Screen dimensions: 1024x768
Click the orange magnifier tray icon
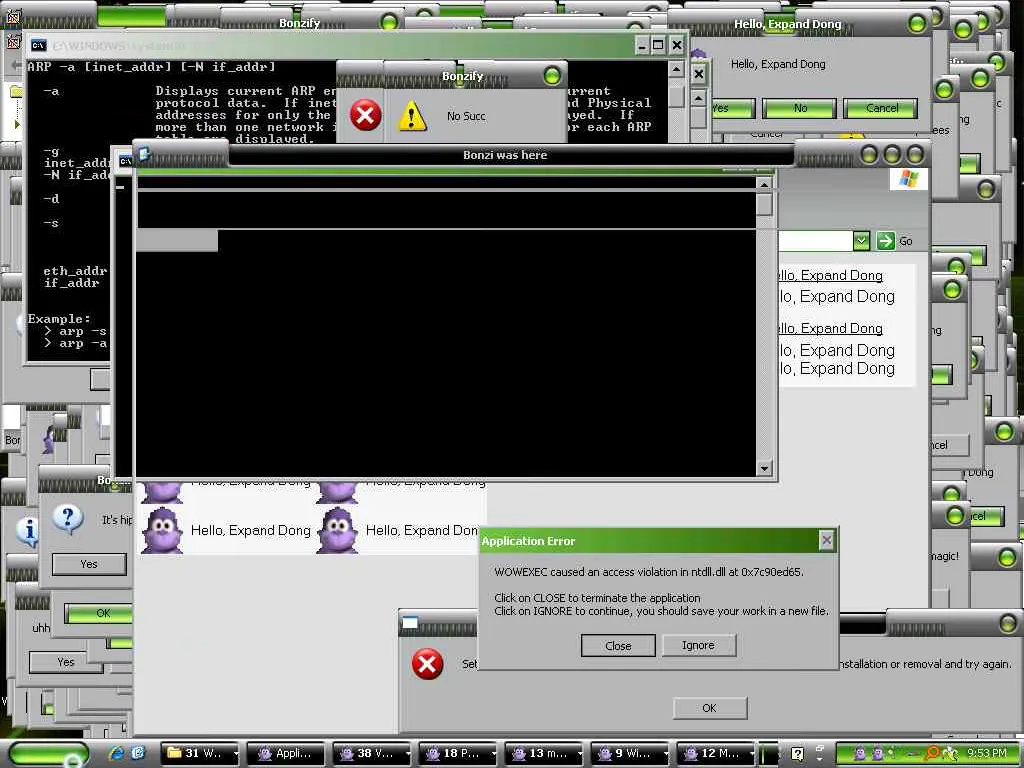(x=932, y=753)
